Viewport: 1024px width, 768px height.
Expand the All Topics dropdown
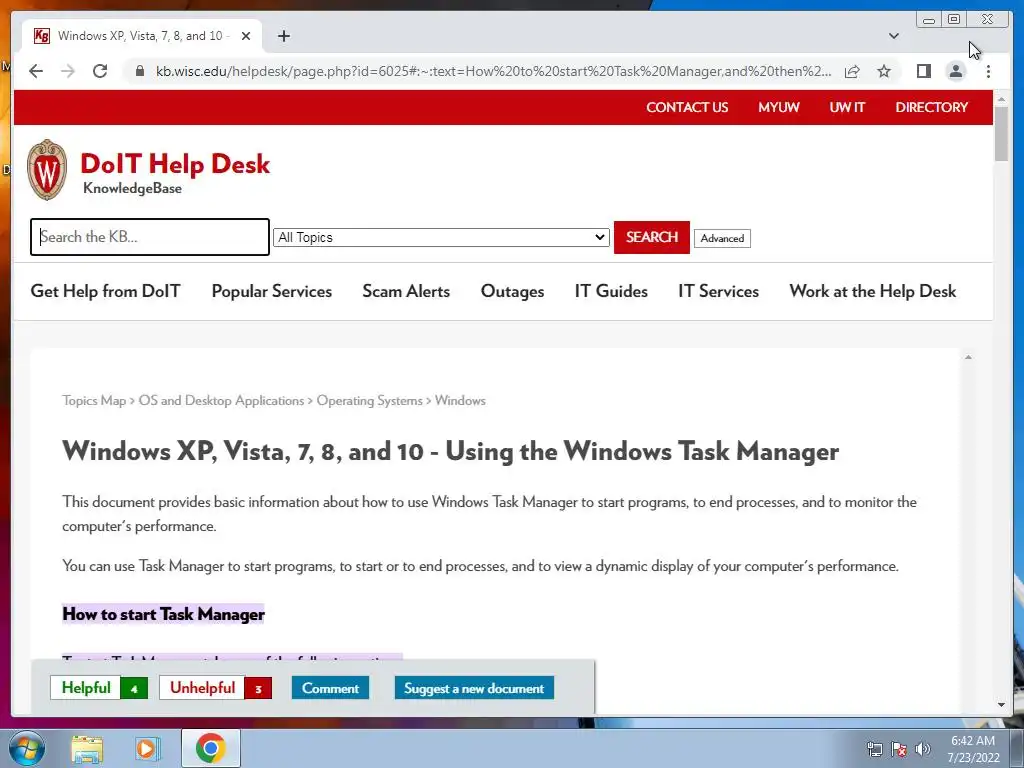point(441,238)
